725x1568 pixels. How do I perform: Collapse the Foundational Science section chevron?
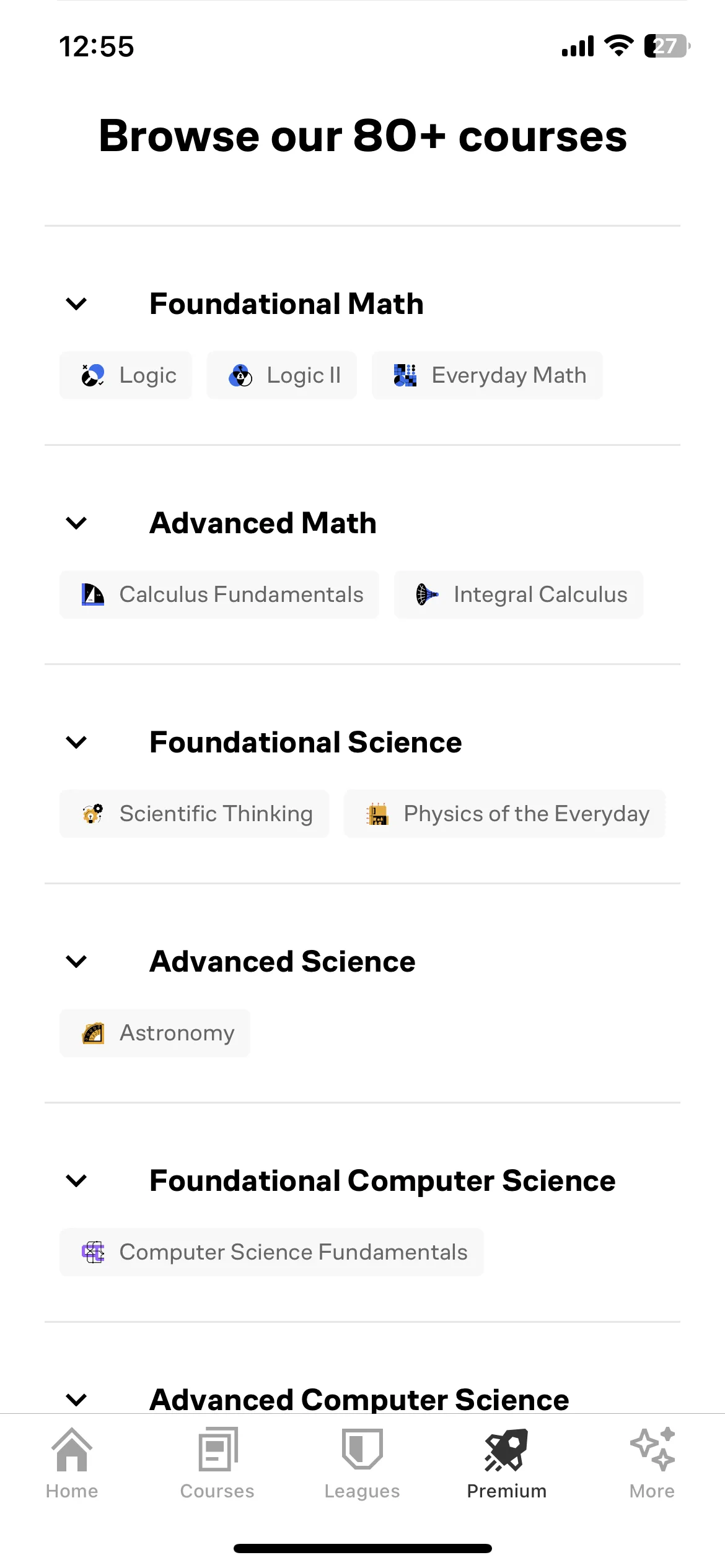tap(76, 743)
